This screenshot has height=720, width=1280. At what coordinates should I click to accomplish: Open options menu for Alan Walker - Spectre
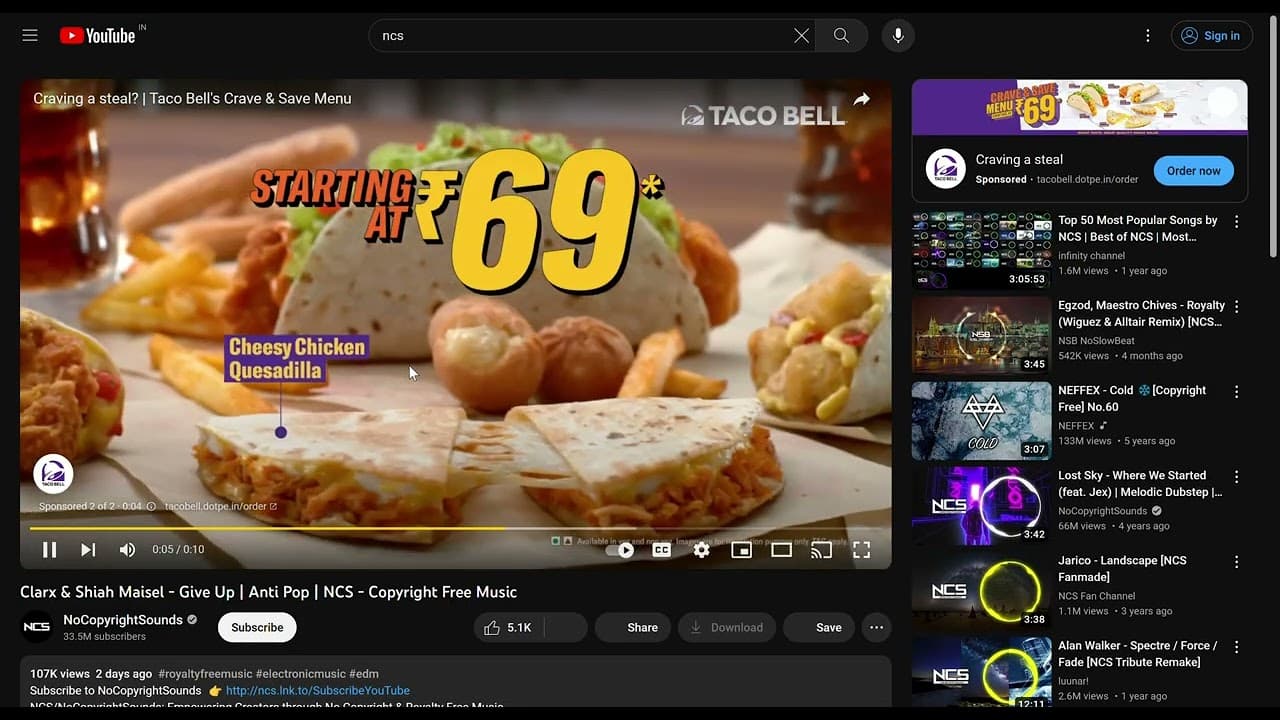click(1236, 647)
